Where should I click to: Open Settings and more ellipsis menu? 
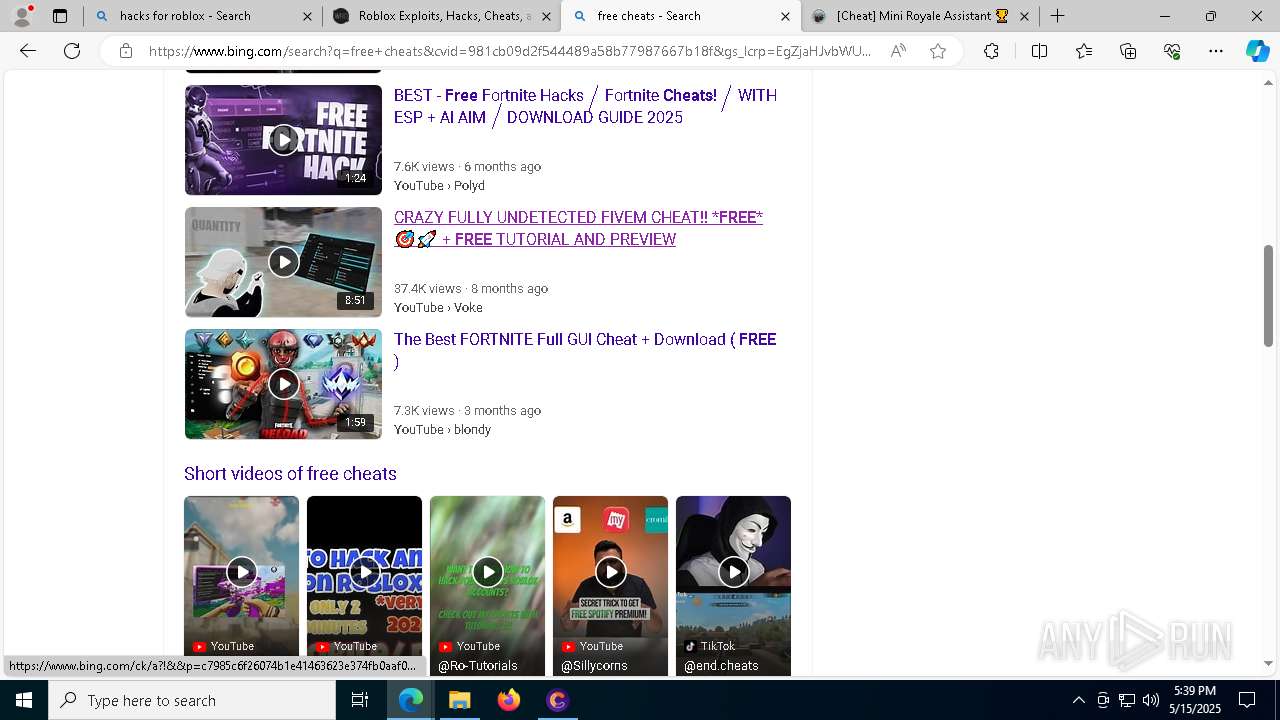(x=1216, y=51)
